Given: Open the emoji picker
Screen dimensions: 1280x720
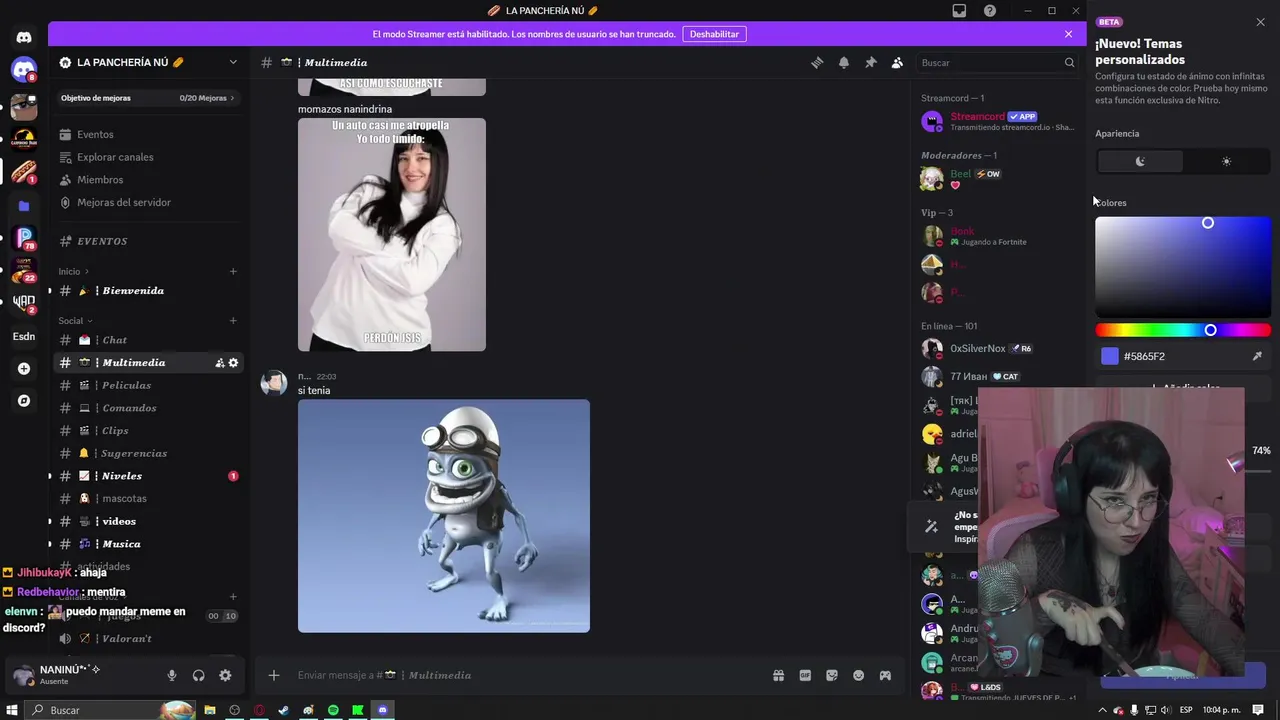Looking at the screenshot, I should point(858,675).
